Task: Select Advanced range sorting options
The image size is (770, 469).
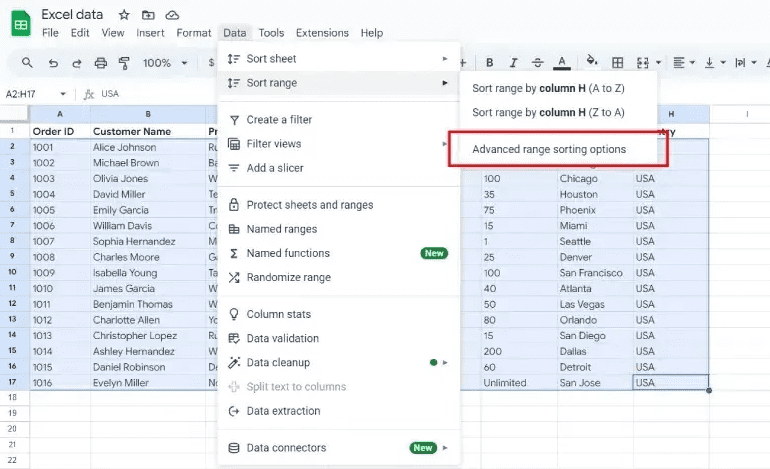Action: [x=549, y=150]
